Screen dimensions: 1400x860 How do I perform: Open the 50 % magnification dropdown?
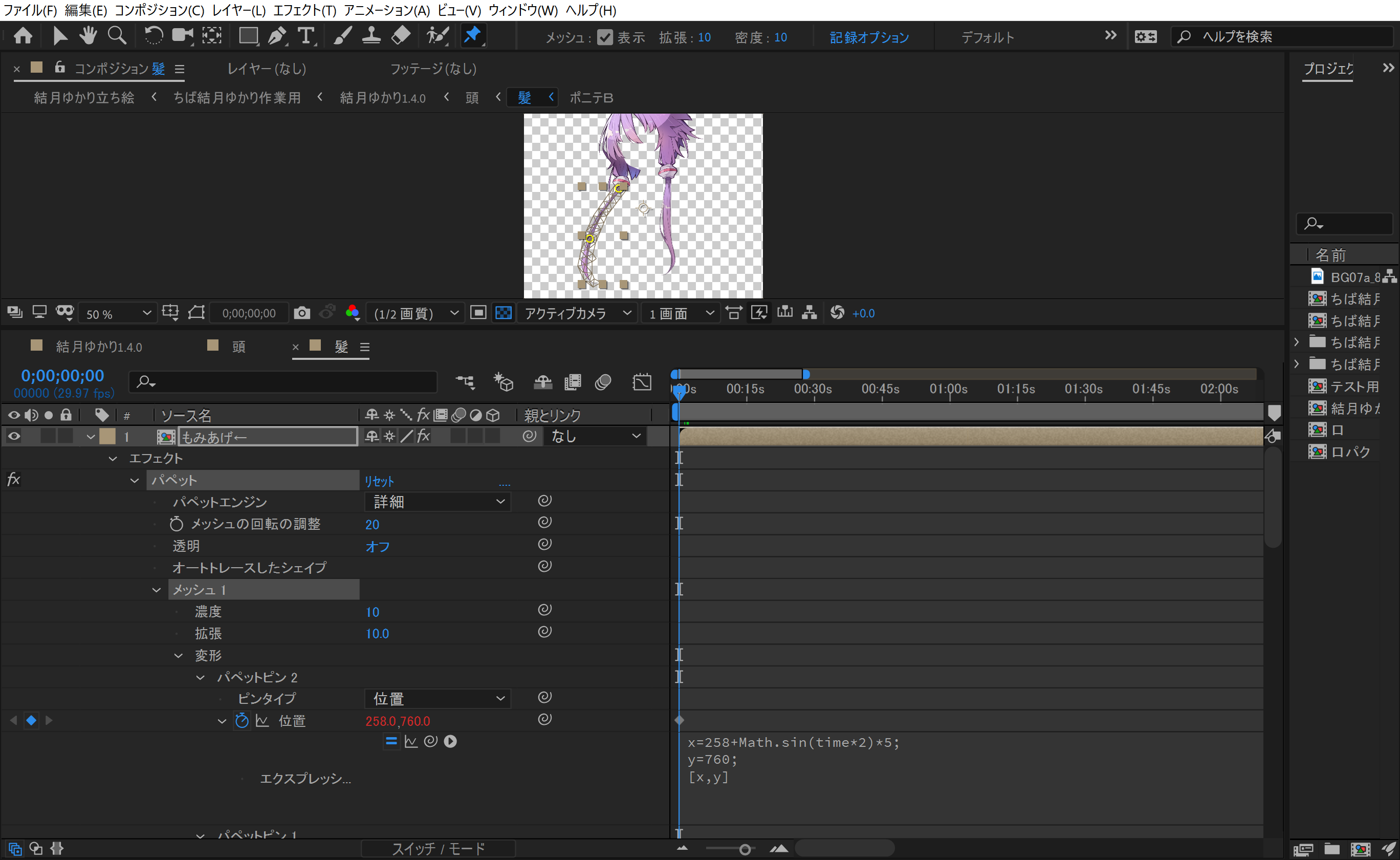tap(118, 313)
